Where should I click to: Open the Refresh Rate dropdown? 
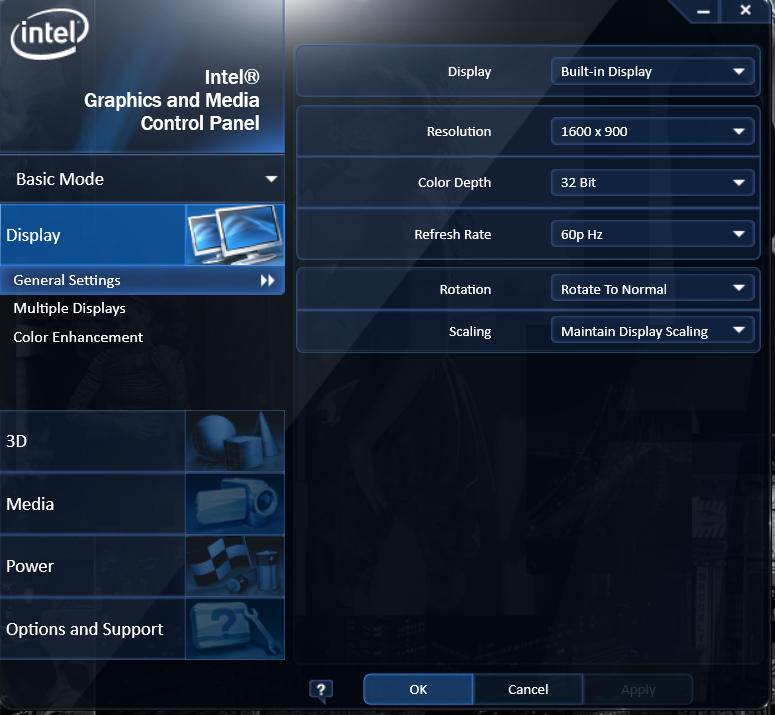point(652,235)
